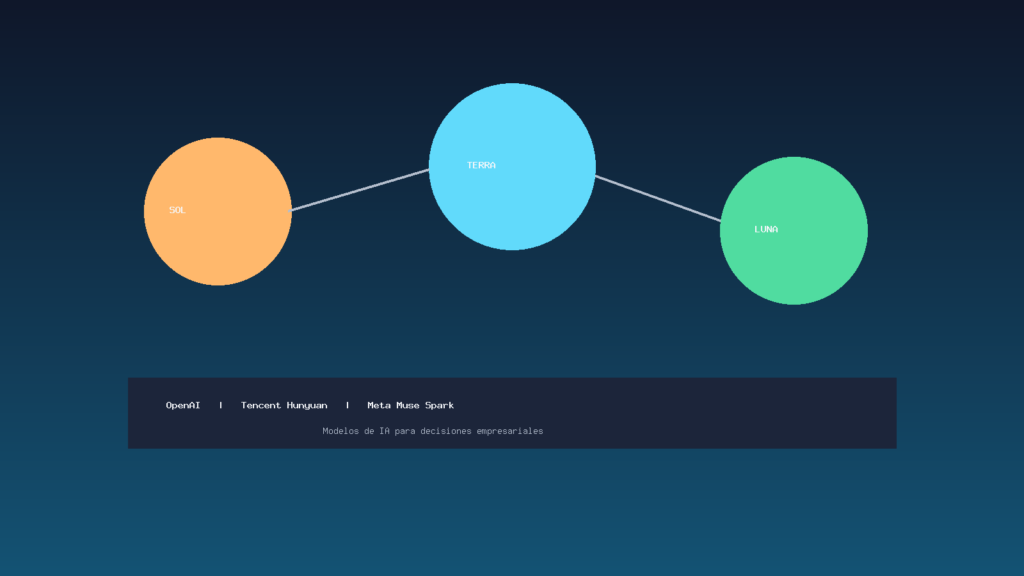The image size is (1024, 576).
Task: Click the separator after OpenAI
Action: [x=221, y=405]
